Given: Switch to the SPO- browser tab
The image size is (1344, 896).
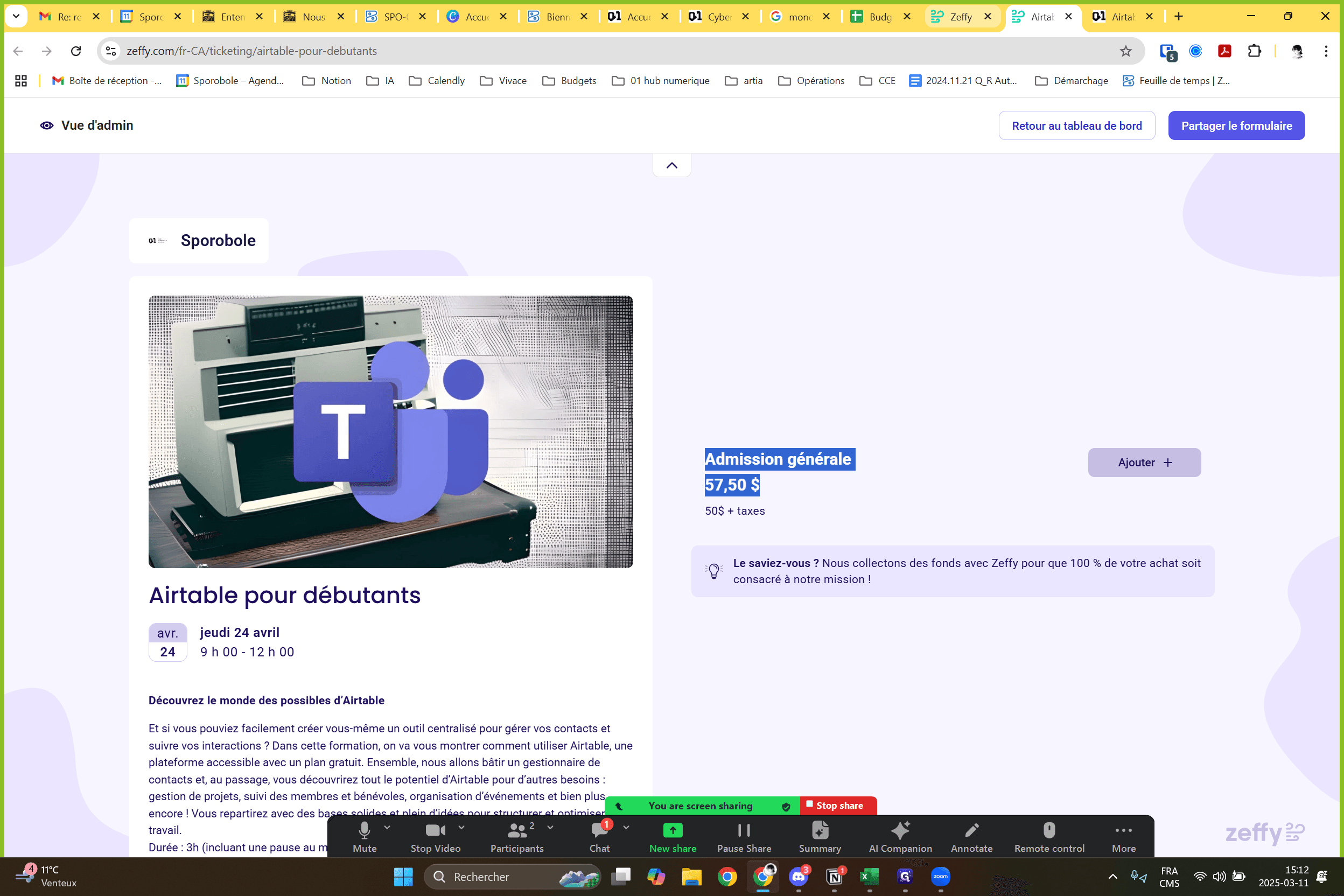Looking at the screenshot, I should [393, 17].
